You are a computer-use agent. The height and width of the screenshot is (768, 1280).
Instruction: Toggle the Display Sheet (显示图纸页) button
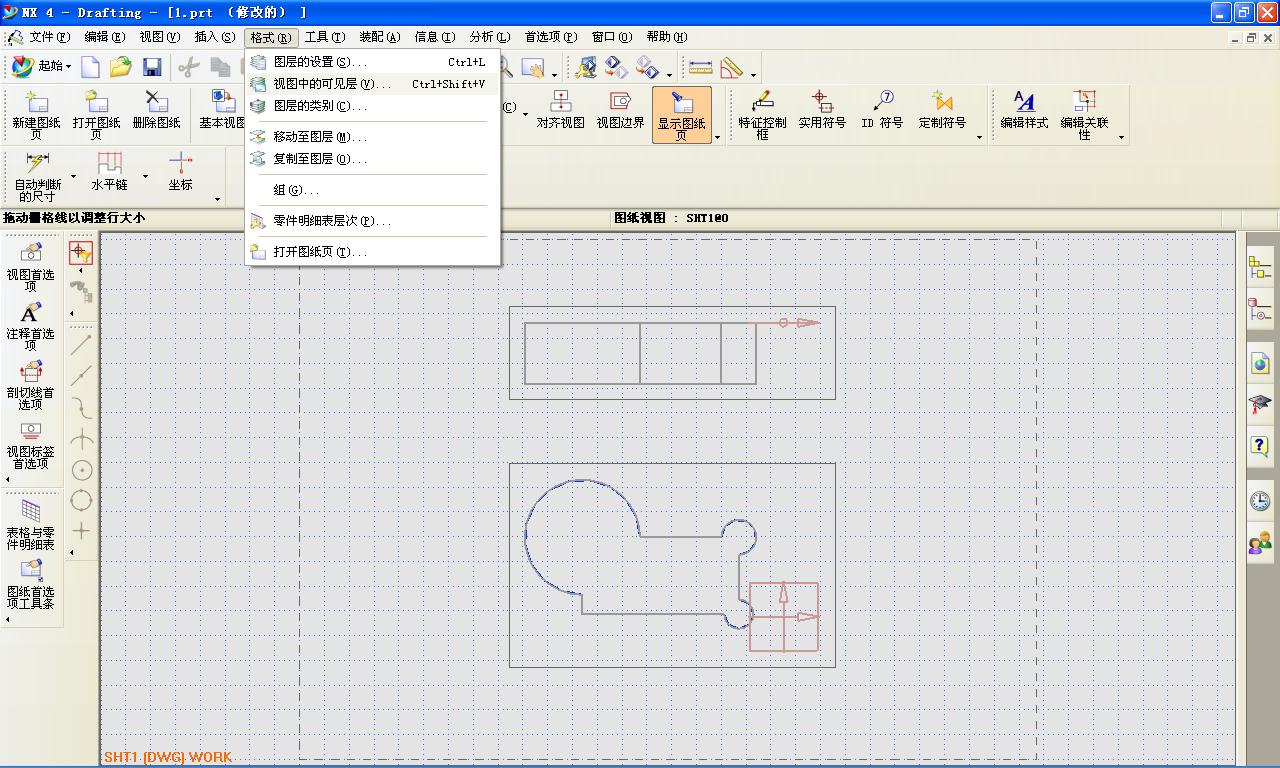point(682,114)
